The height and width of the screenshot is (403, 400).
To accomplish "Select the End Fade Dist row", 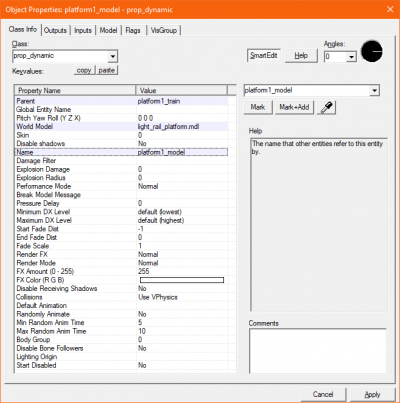I will point(122,237).
